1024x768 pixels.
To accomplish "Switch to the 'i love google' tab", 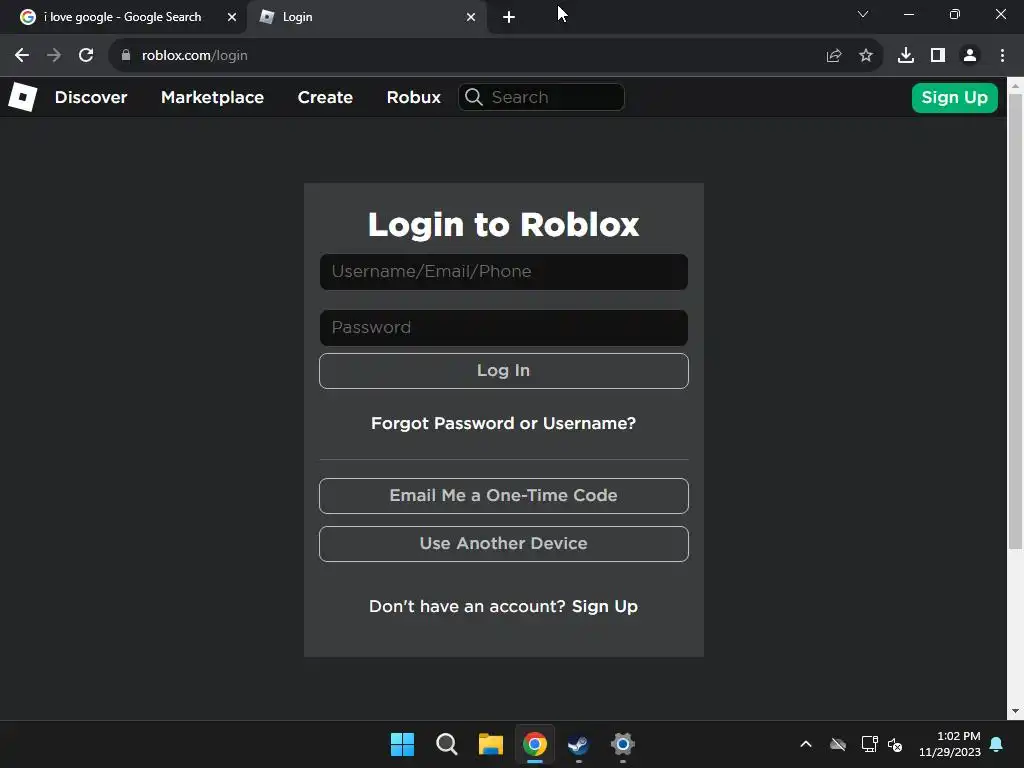I will (x=121, y=17).
